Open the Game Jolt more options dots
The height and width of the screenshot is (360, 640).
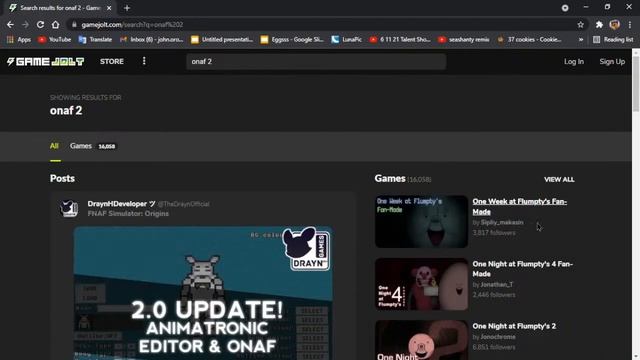144,61
